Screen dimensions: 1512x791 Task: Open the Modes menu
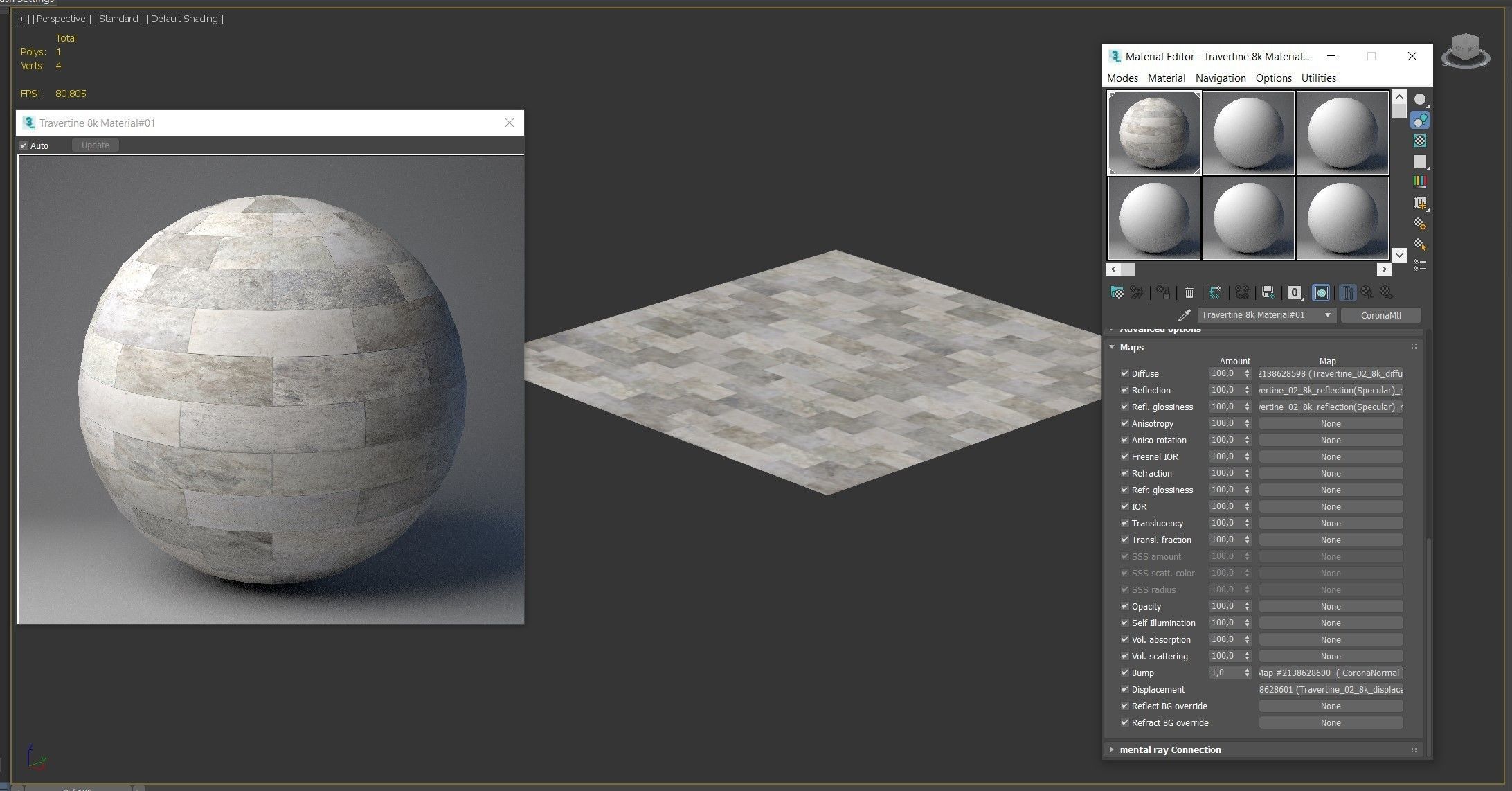point(1122,78)
